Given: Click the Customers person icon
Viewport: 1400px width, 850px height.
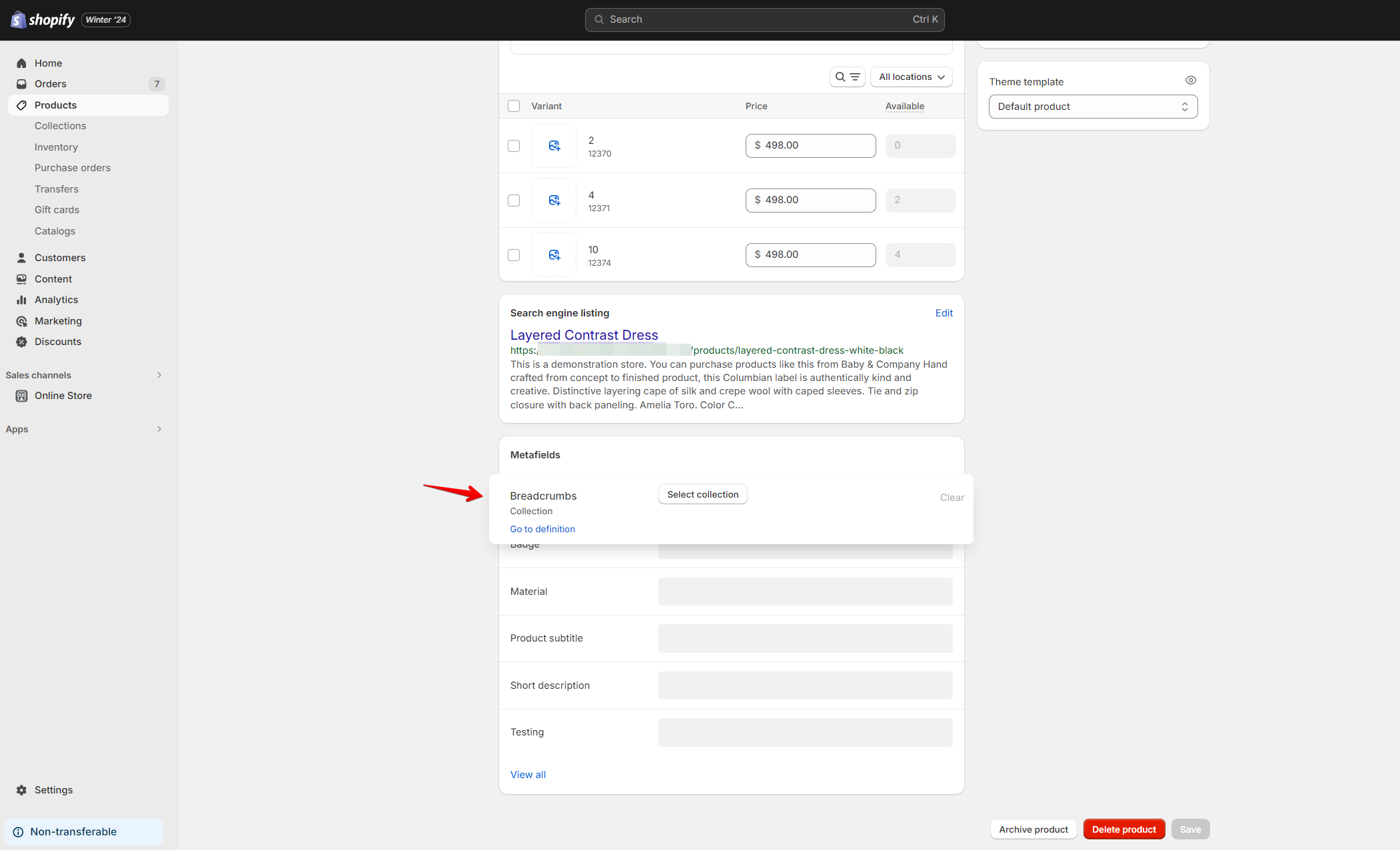Looking at the screenshot, I should pos(21,258).
